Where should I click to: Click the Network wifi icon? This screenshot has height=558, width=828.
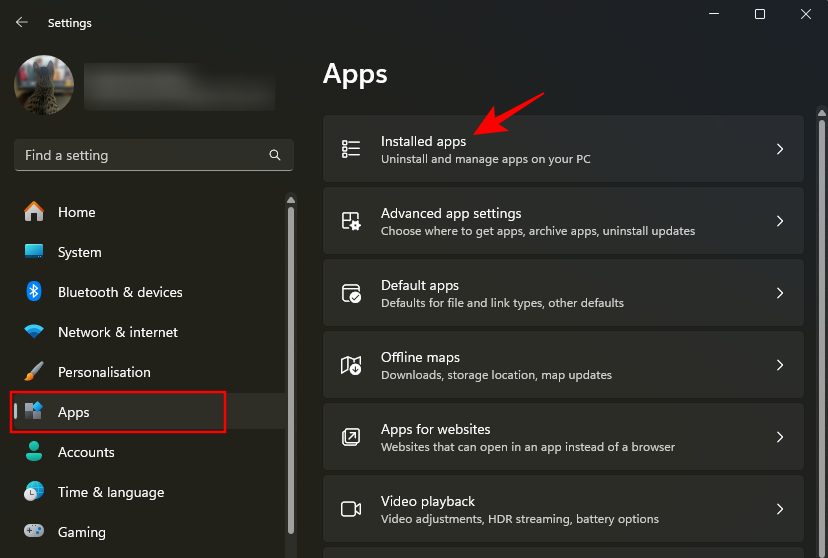(x=34, y=332)
